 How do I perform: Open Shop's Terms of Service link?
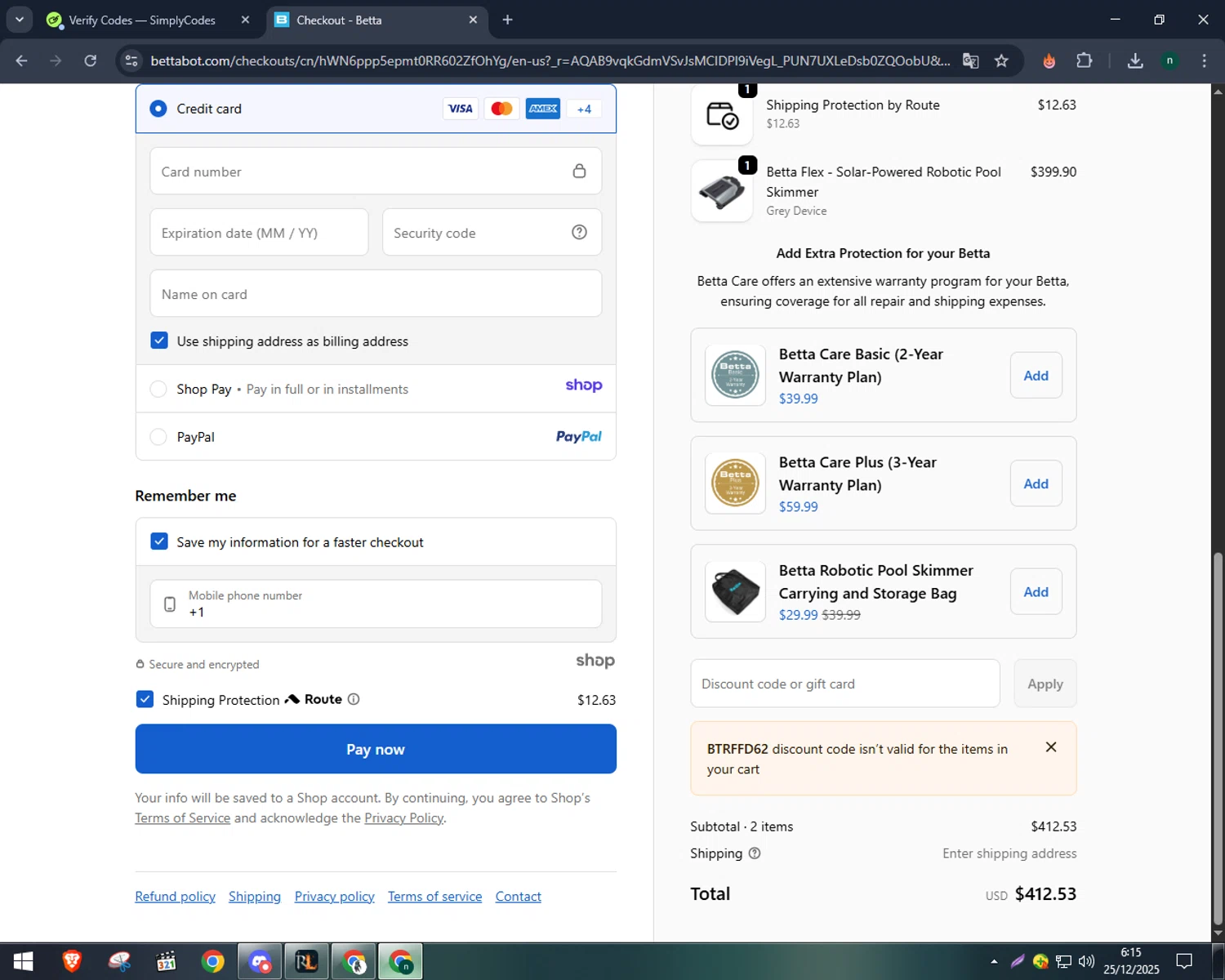183,818
